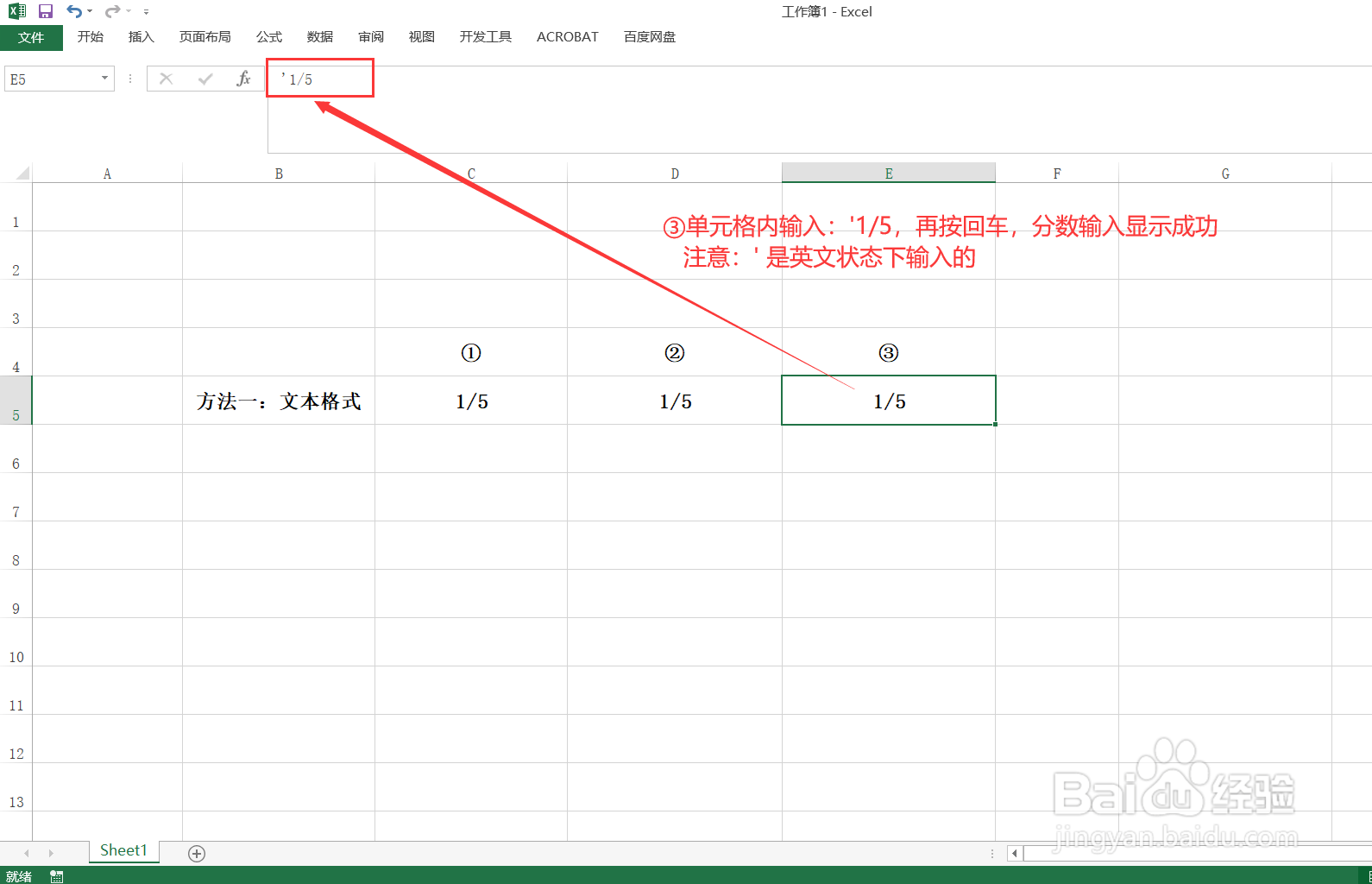Click the Excel application logo icon
1372x884 pixels.
pos(17,11)
